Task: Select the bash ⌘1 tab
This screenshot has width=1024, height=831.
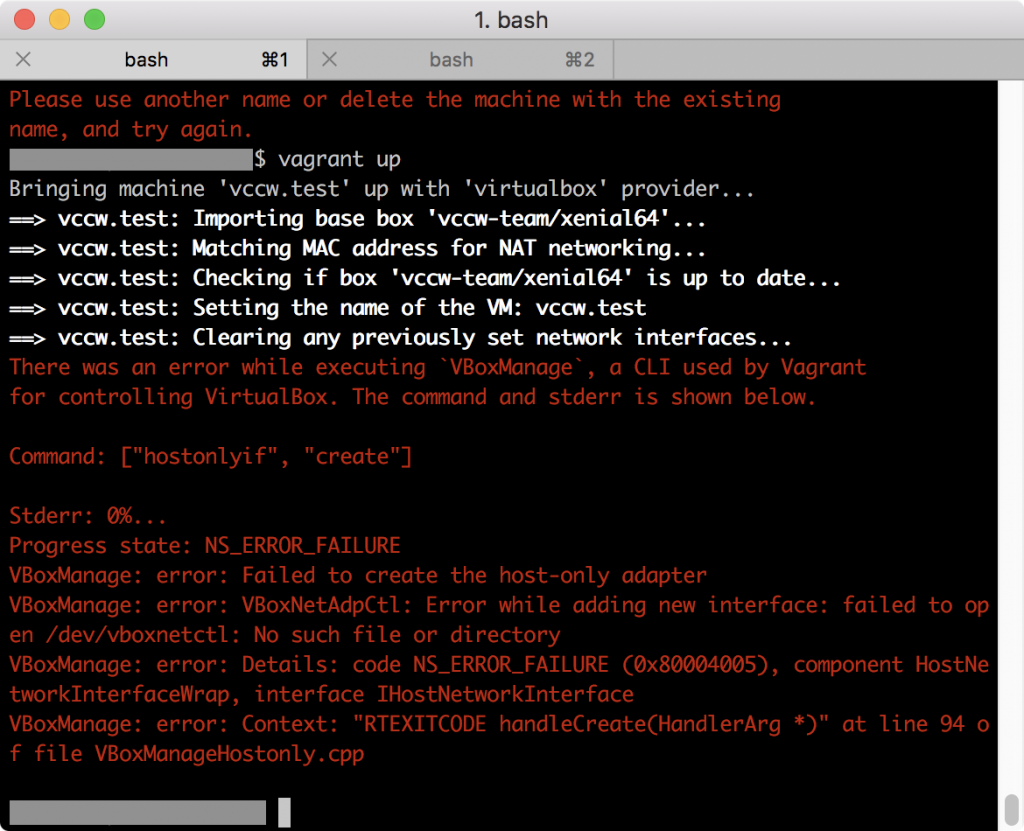Action: (146, 60)
